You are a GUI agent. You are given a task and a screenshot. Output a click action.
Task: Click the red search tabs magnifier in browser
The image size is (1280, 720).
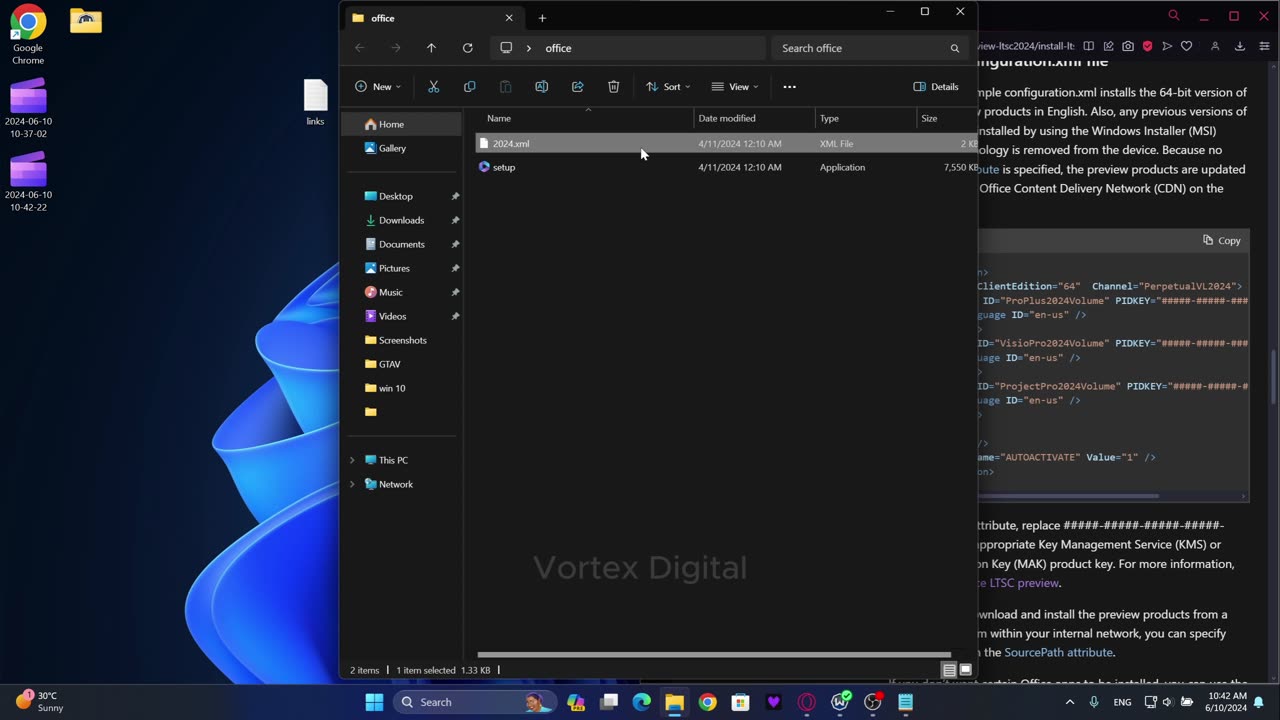(1174, 15)
